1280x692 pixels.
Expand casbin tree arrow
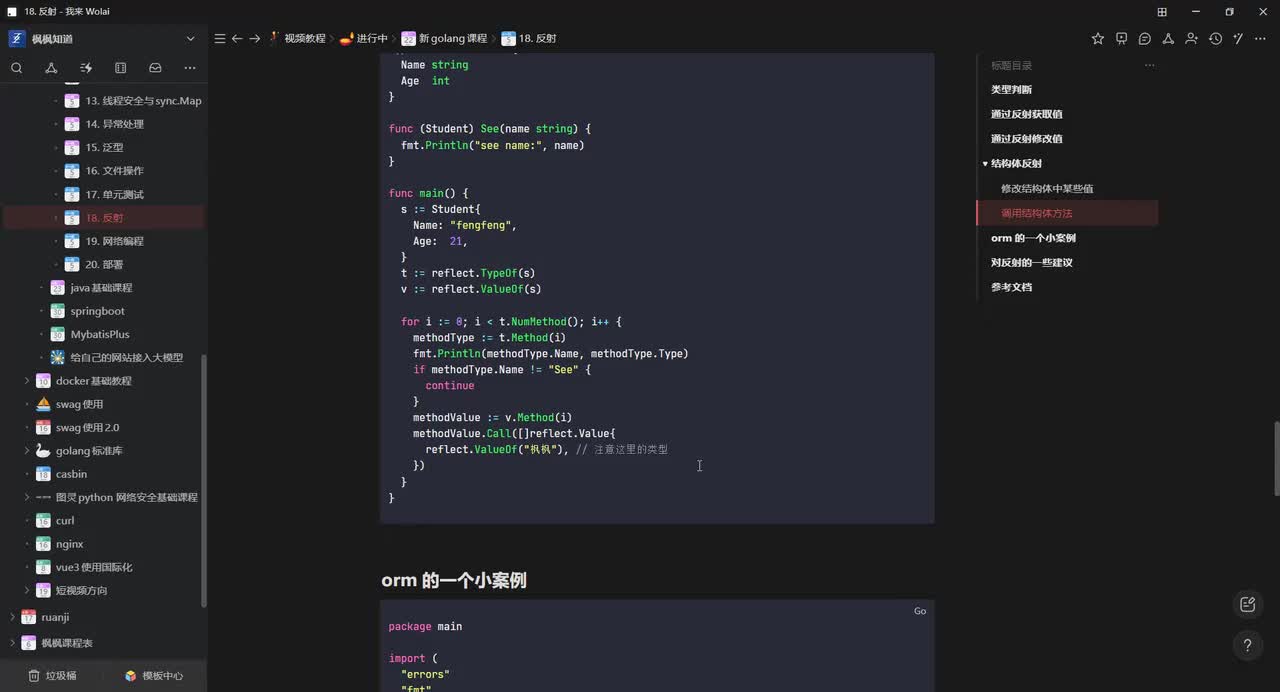[27, 474]
